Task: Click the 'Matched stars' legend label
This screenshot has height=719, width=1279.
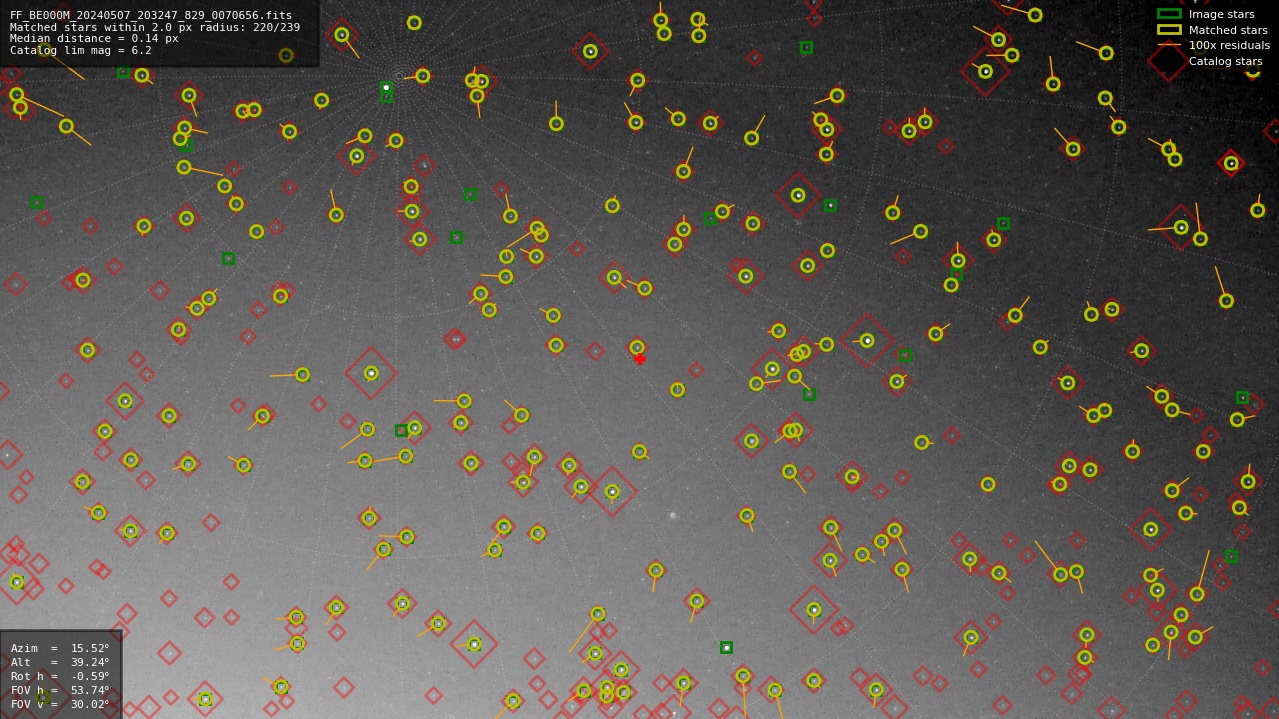Action: tap(1228, 30)
